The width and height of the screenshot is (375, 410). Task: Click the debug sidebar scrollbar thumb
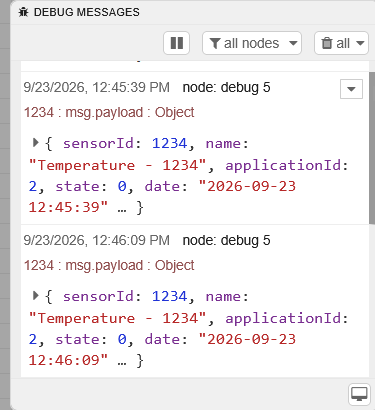click(x=372, y=148)
